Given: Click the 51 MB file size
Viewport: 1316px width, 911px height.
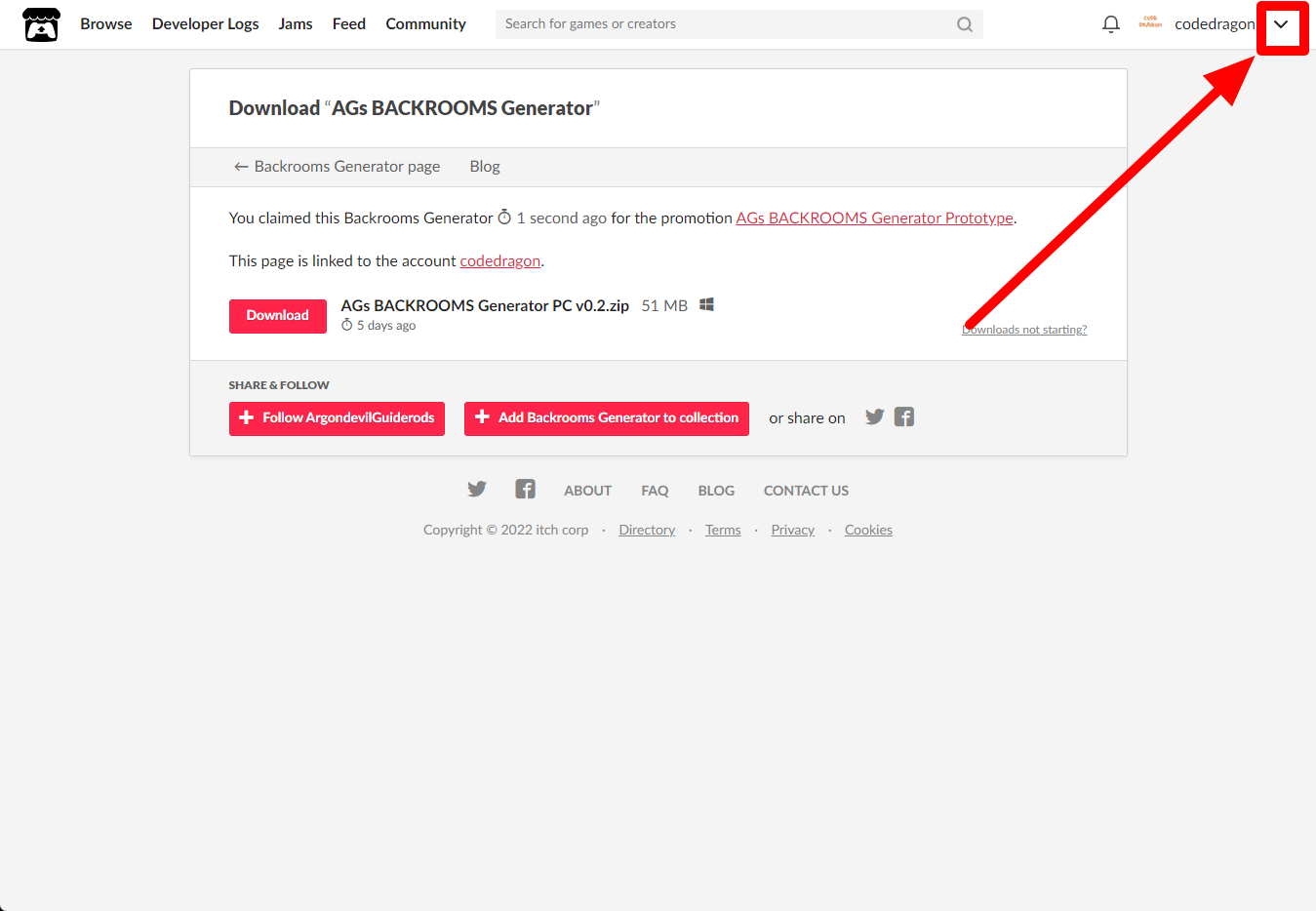Looking at the screenshot, I should (x=664, y=305).
